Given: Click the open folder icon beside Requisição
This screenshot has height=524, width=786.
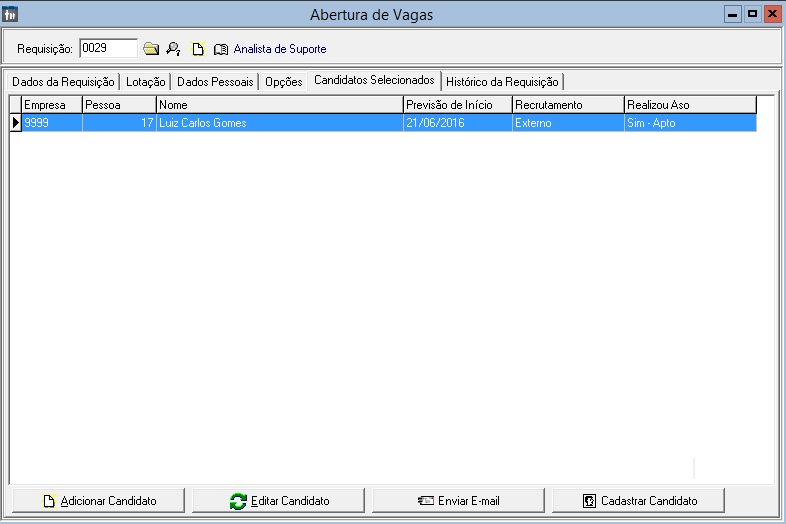Looking at the screenshot, I should click(151, 48).
